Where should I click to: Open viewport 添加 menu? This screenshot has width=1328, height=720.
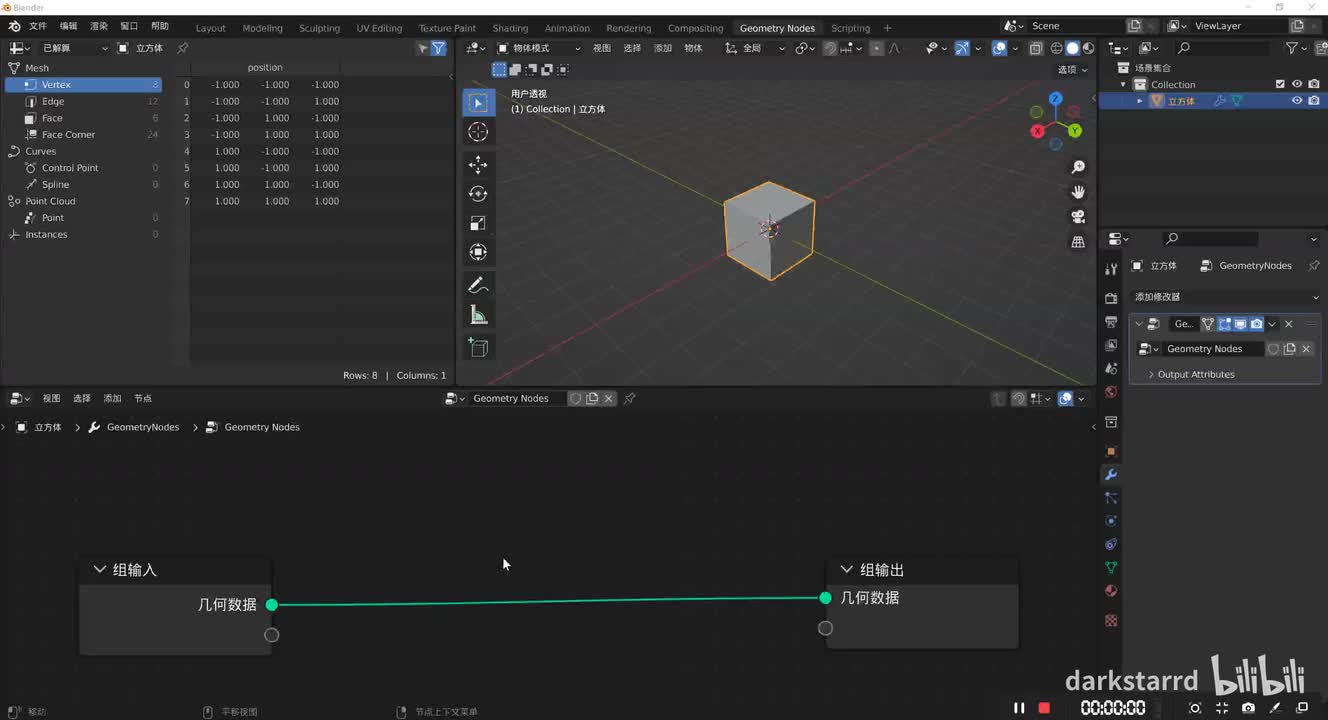(x=663, y=48)
